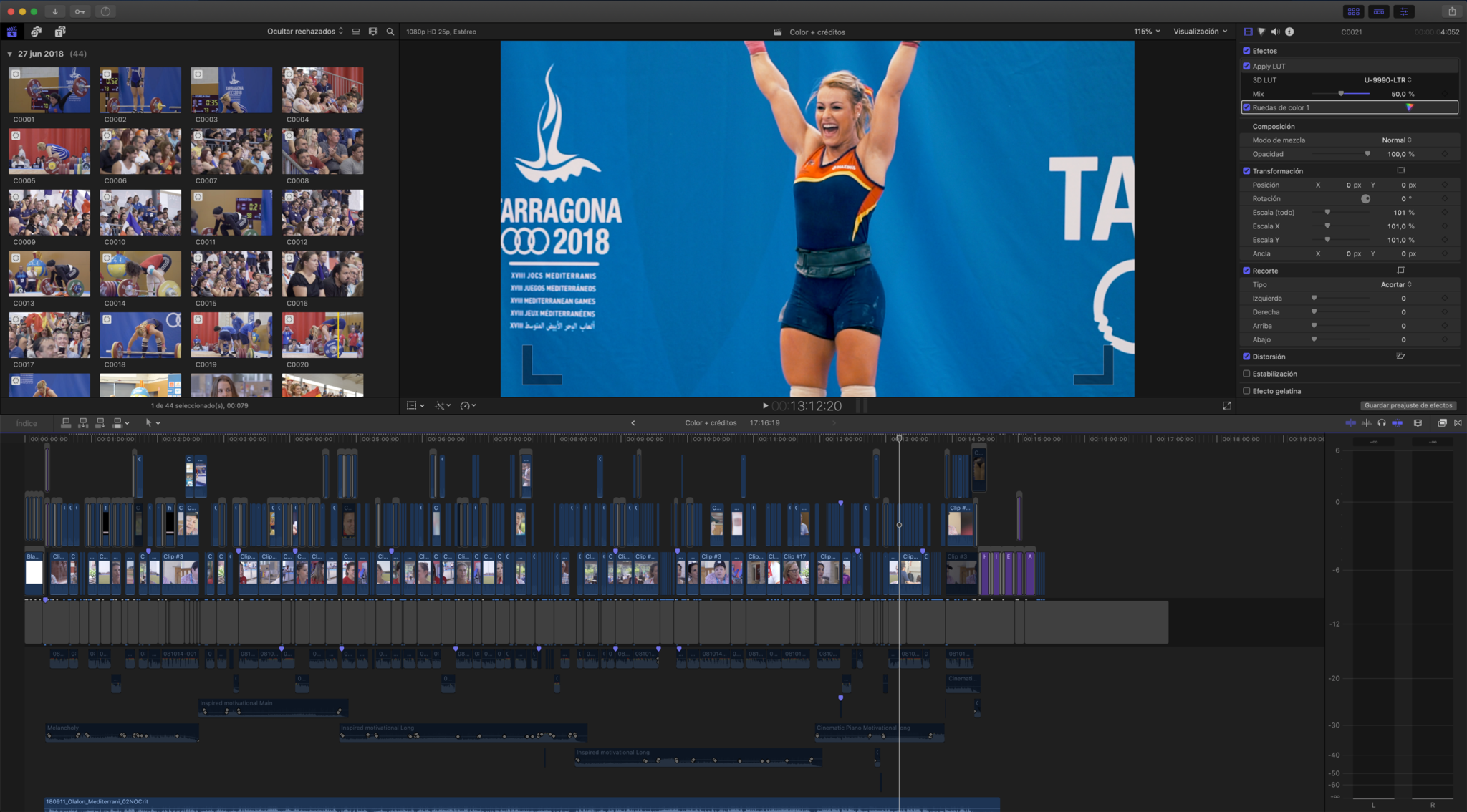This screenshot has height=812, width=1467.
Task: Disable Ruedas de color 1 effect
Action: click(1246, 107)
